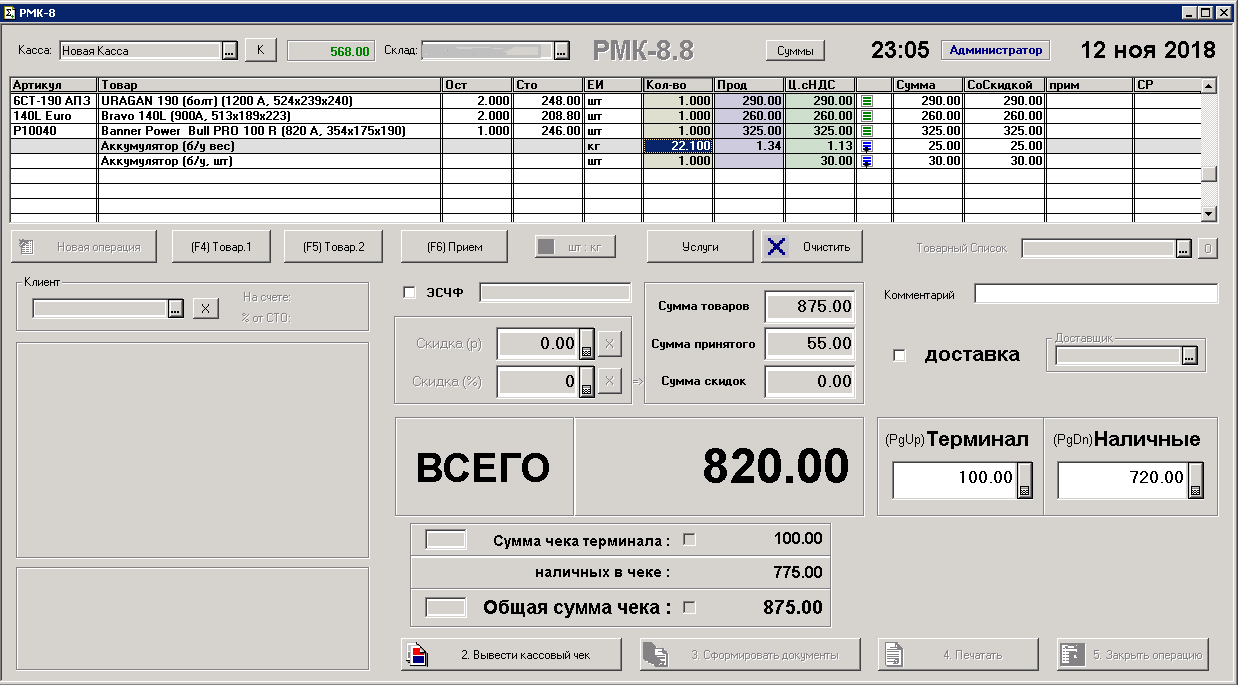
Task: Open the Склад selection ellipsis button
Action: [x=562, y=51]
